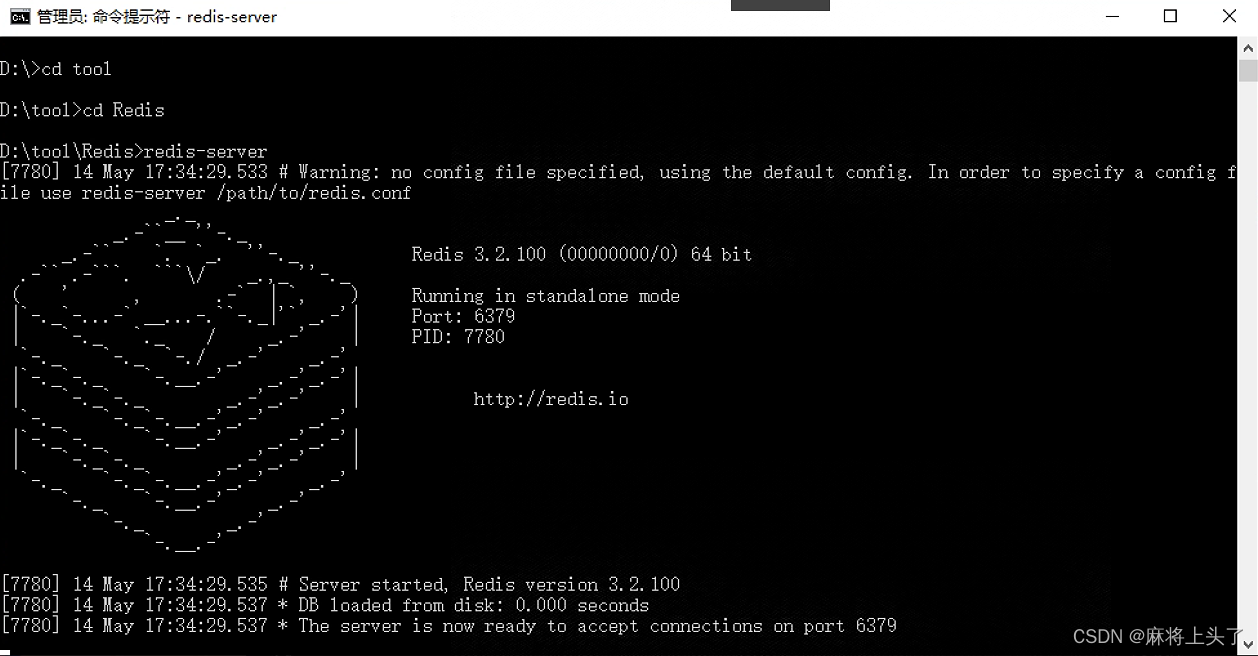Viewport: 1258px width, 656px height.
Task: Click the 'redis-server' command prompt line
Action: [x=134, y=152]
